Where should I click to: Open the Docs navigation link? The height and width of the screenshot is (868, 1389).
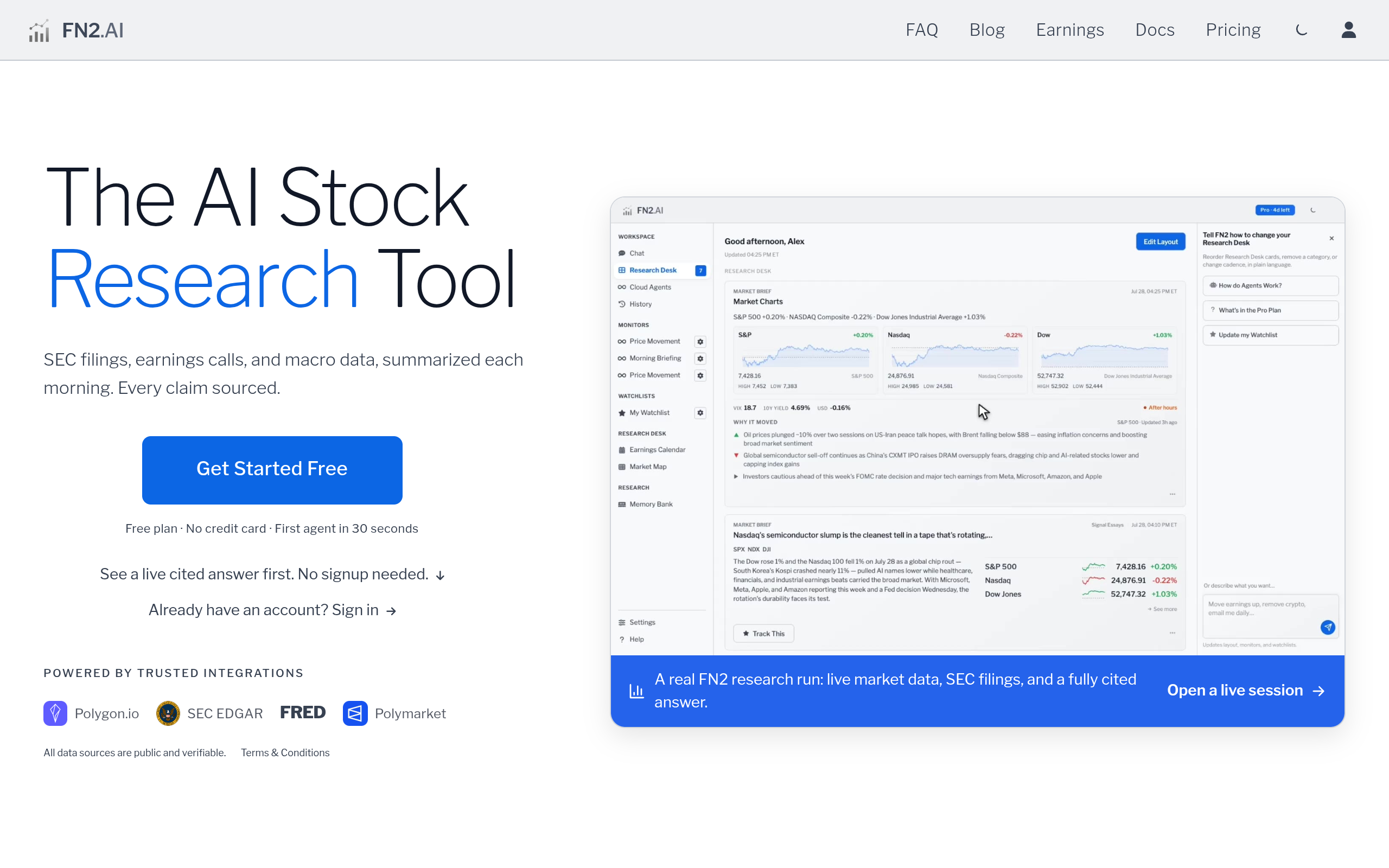1154,30
